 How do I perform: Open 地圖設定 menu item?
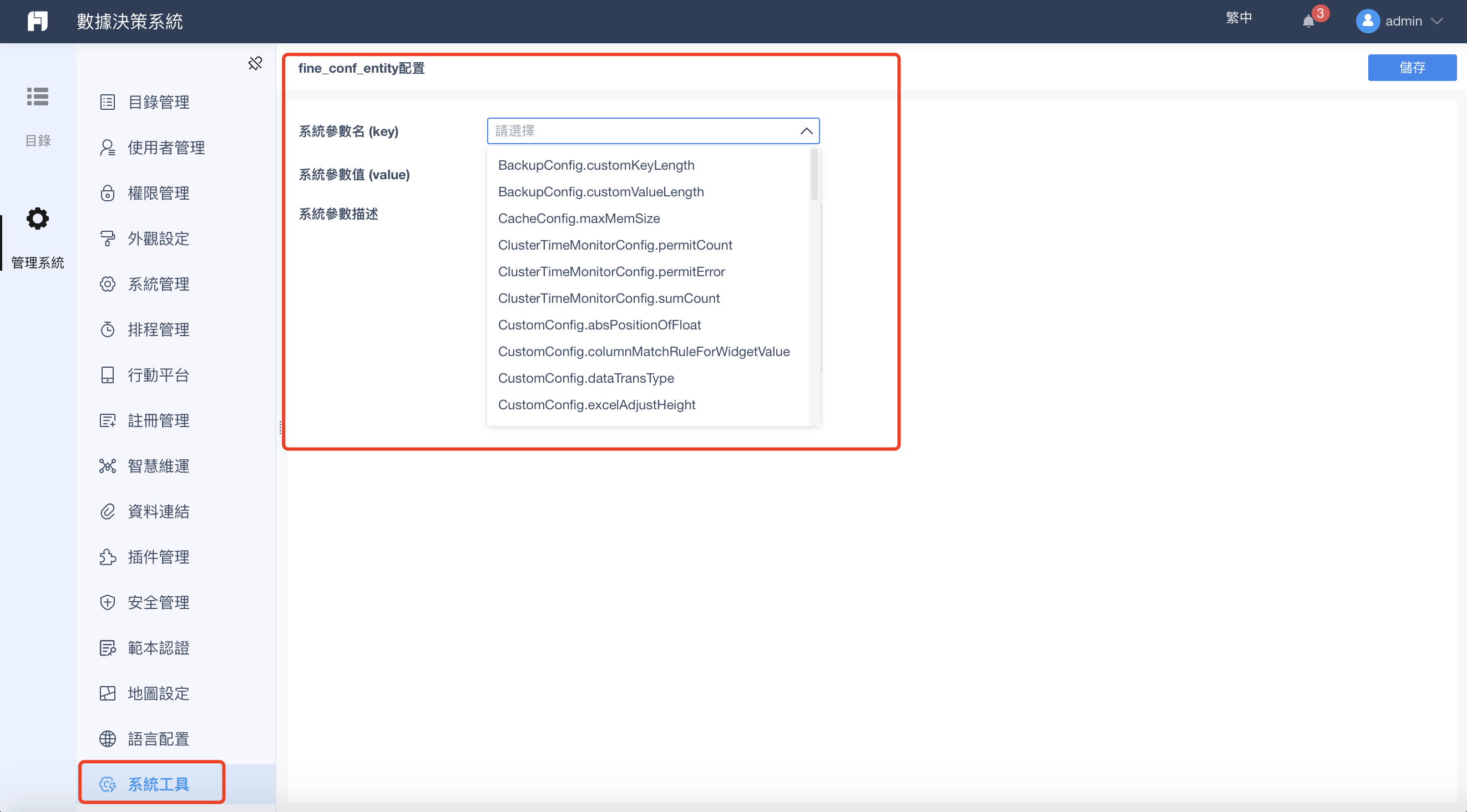(x=176, y=693)
